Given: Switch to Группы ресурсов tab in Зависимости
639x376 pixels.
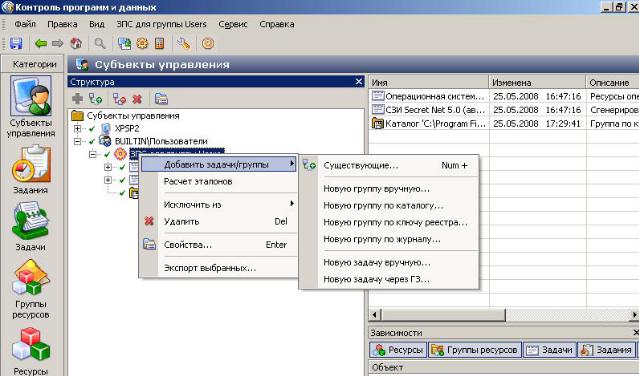Looking at the screenshot, I should (x=475, y=350).
